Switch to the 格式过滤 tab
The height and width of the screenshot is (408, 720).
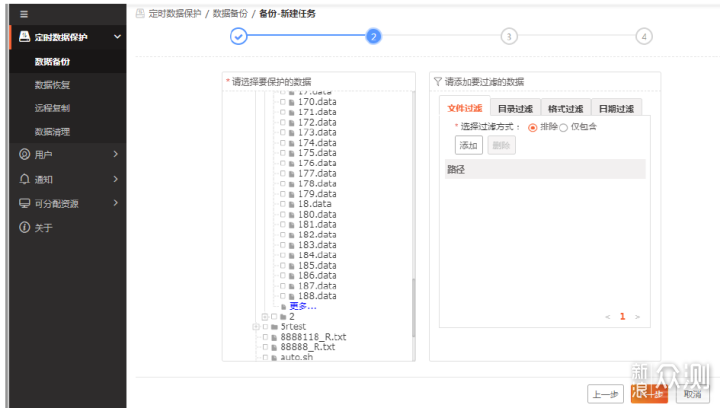[x=566, y=108]
